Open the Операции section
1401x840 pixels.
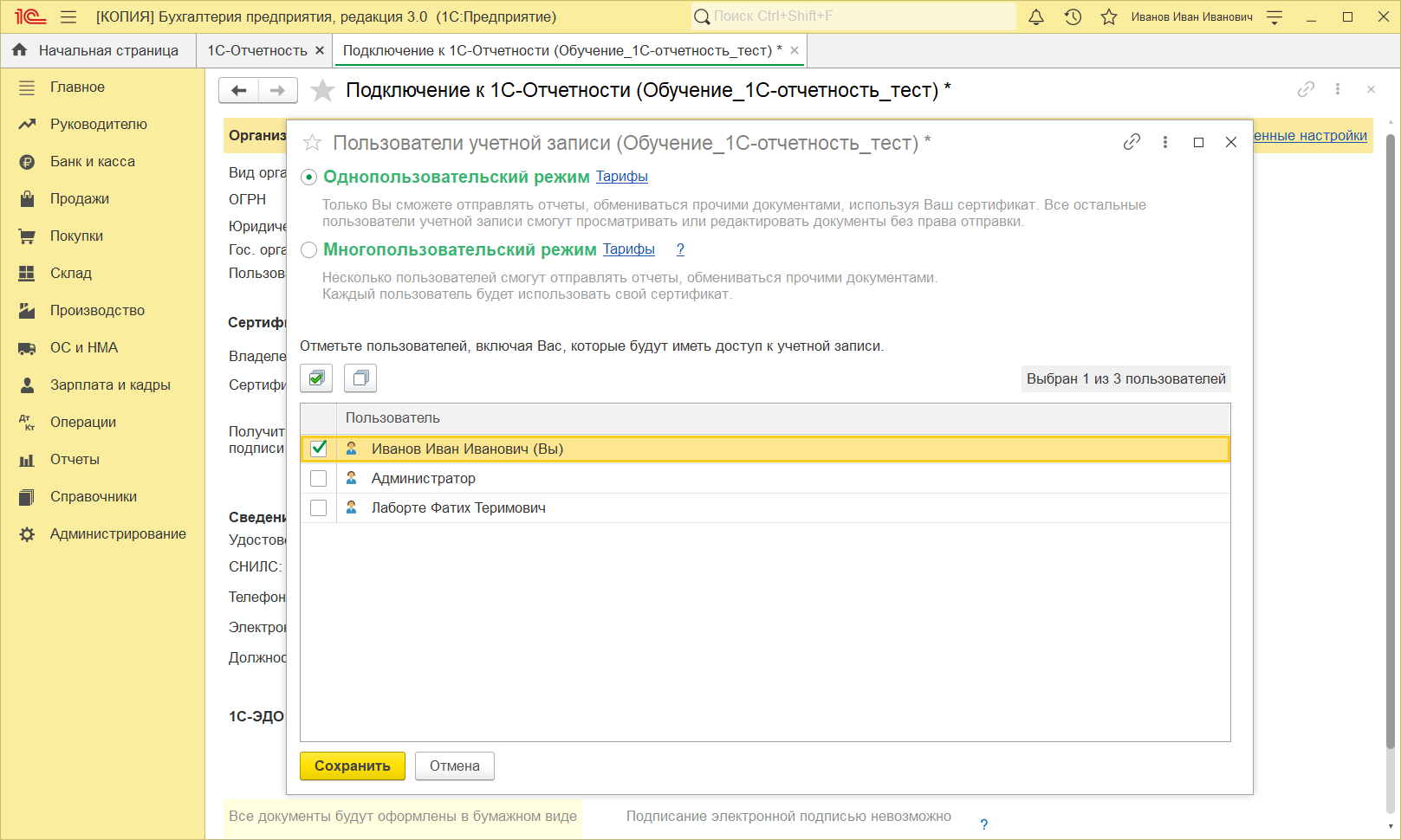83,422
